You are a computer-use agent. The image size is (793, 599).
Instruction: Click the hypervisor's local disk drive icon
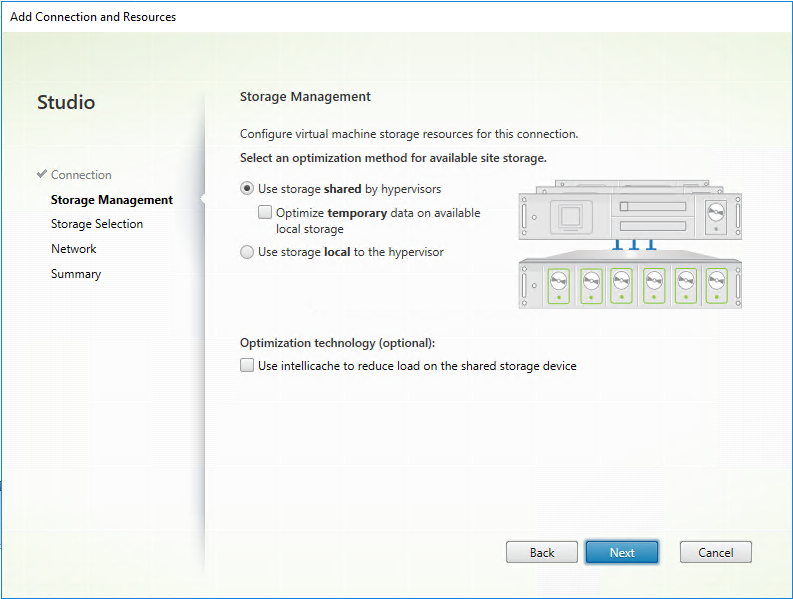[x=715, y=213]
